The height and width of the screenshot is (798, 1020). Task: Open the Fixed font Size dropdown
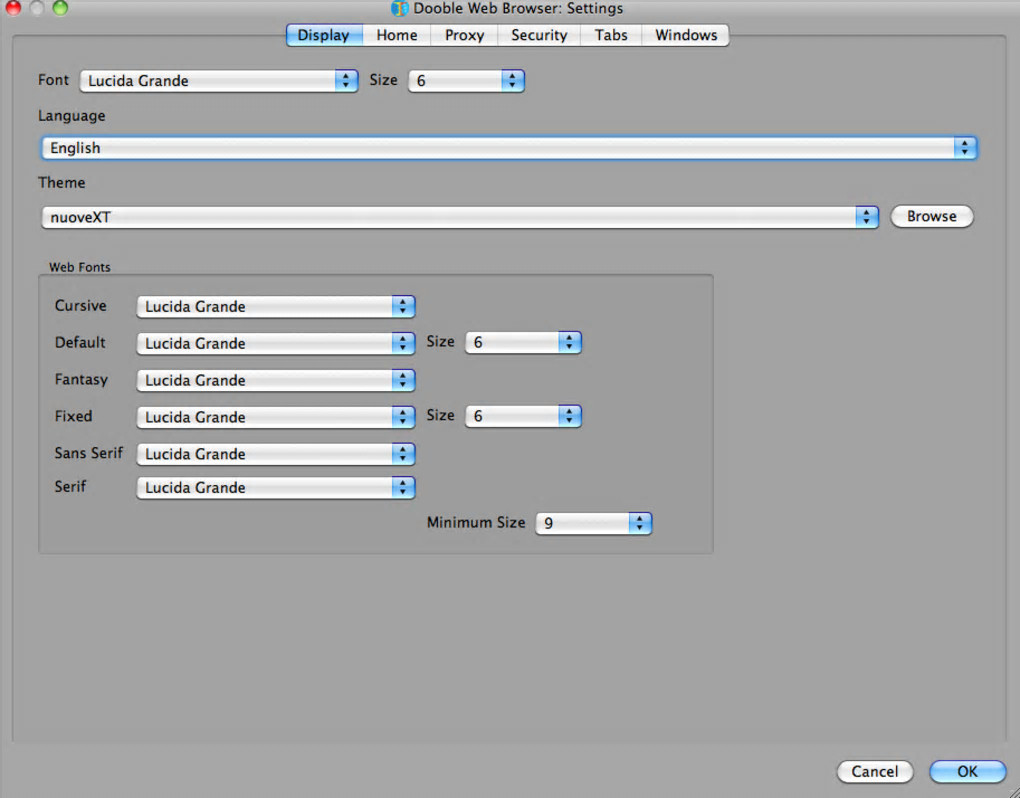[x=523, y=416]
